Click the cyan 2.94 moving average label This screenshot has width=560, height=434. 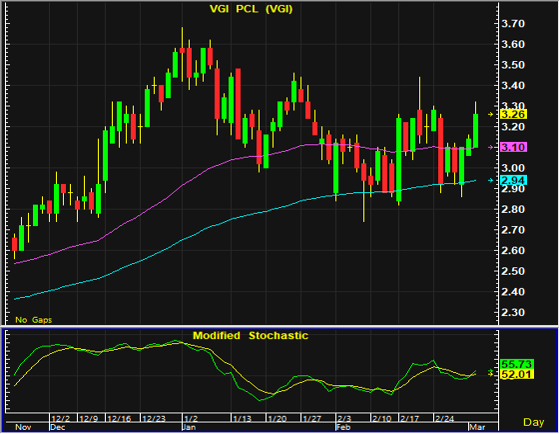(x=513, y=180)
